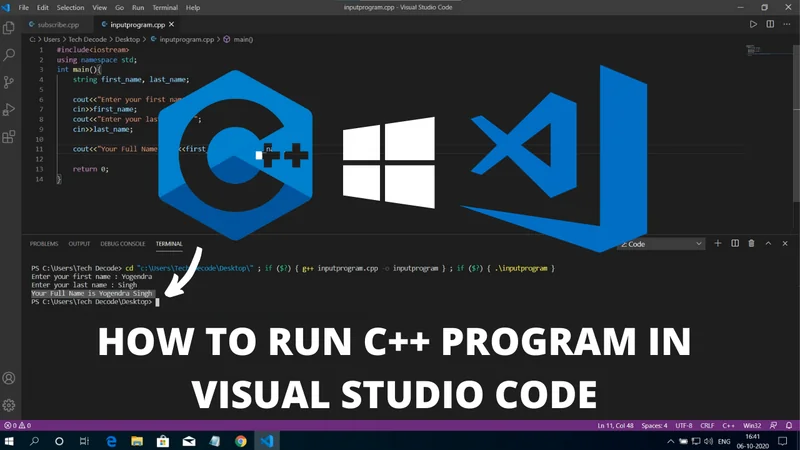Switch to the Problems panel tab
The height and width of the screenshot is (450, 800).
coord(44,244)
